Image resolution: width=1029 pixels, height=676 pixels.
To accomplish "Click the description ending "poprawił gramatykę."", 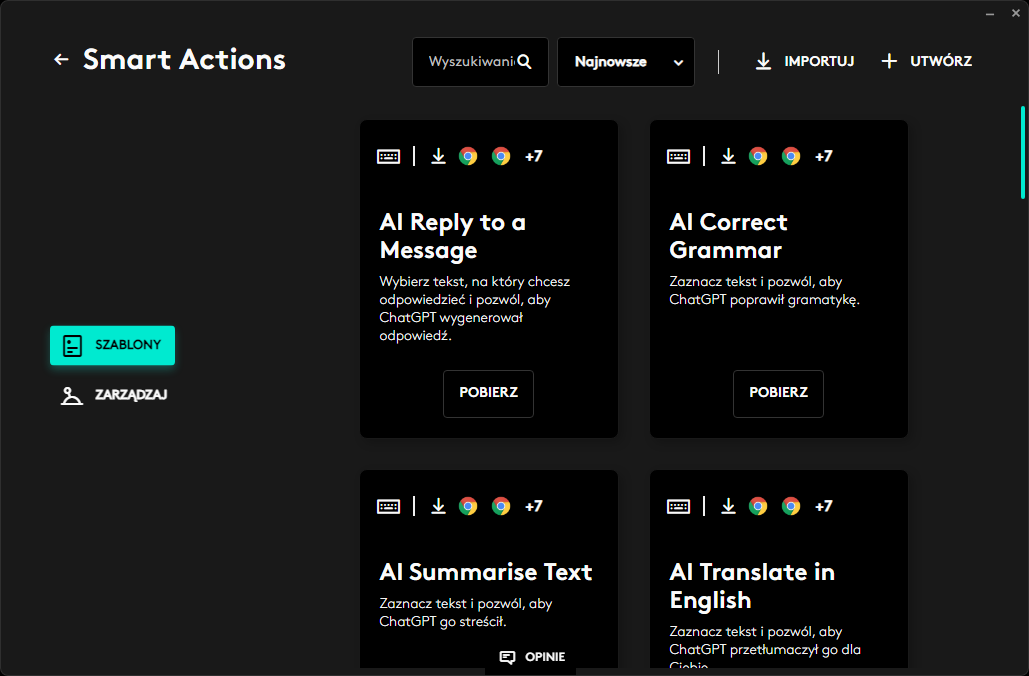I will (x=765, y=291).
